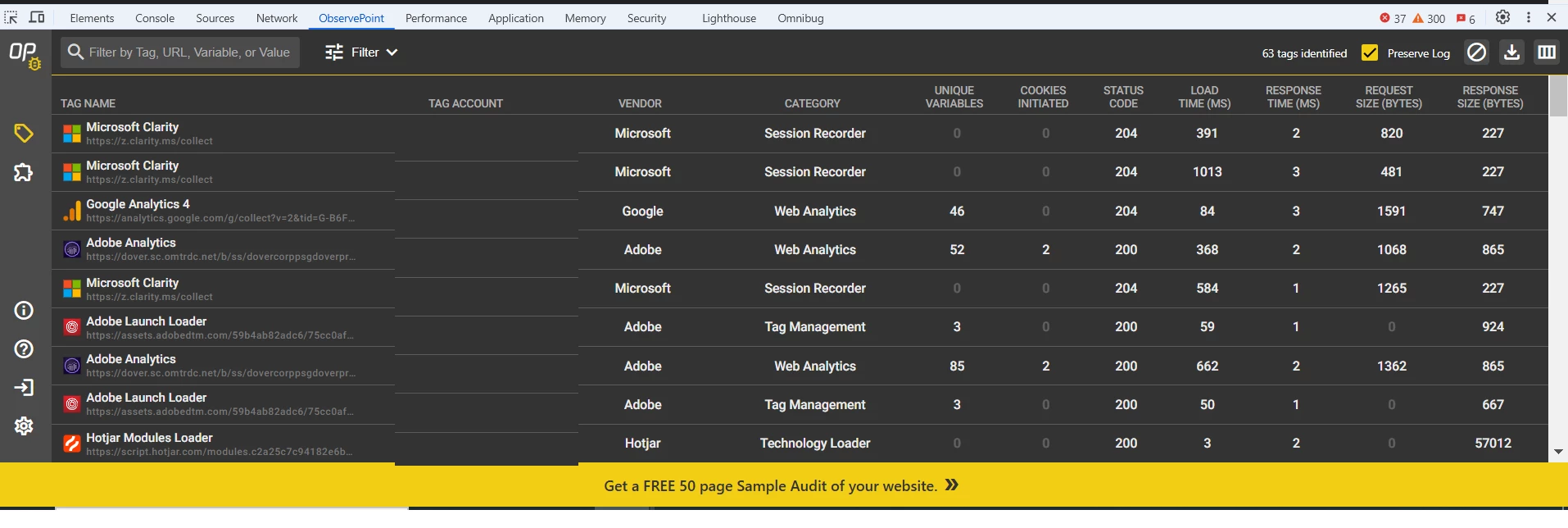Click the Hotjar vendor cell

click(x=642, y=444)
